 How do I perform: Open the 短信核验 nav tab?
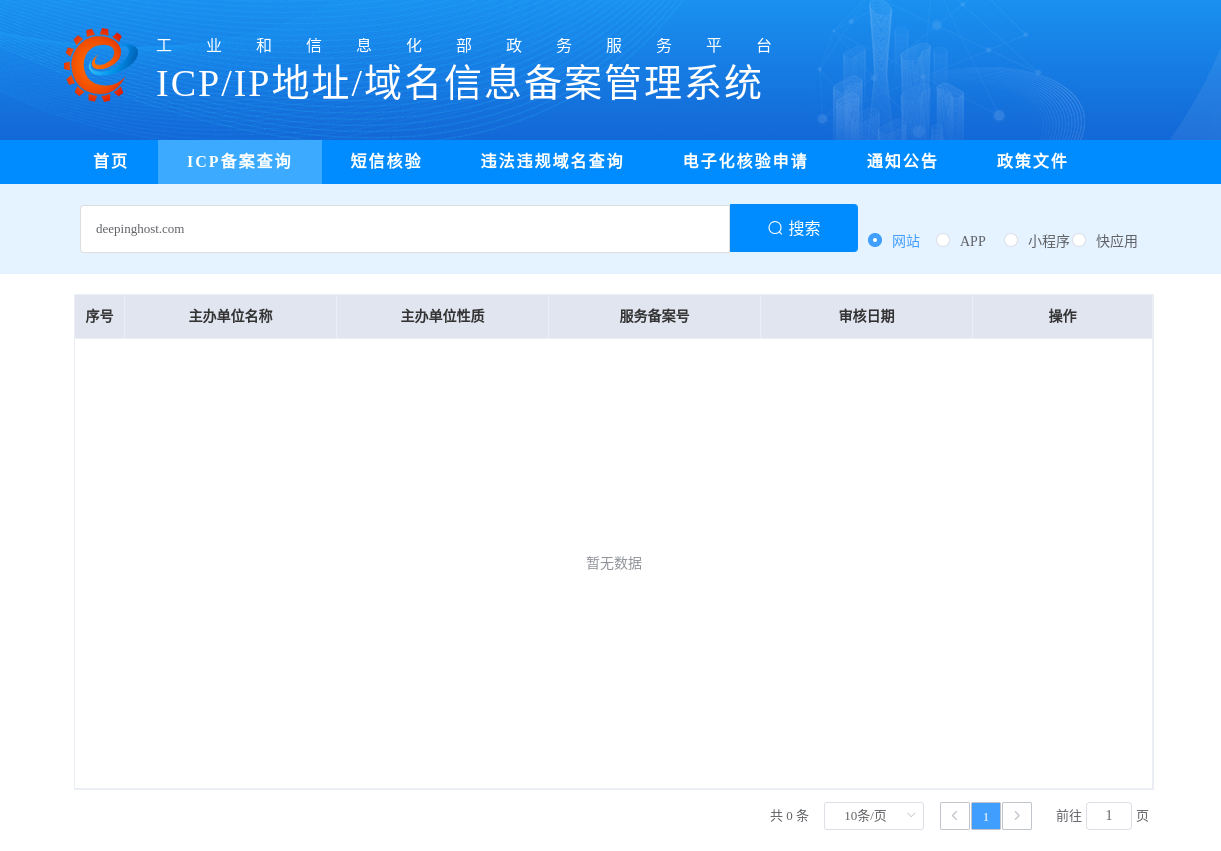pyautogui.click(x=386, y=162)
